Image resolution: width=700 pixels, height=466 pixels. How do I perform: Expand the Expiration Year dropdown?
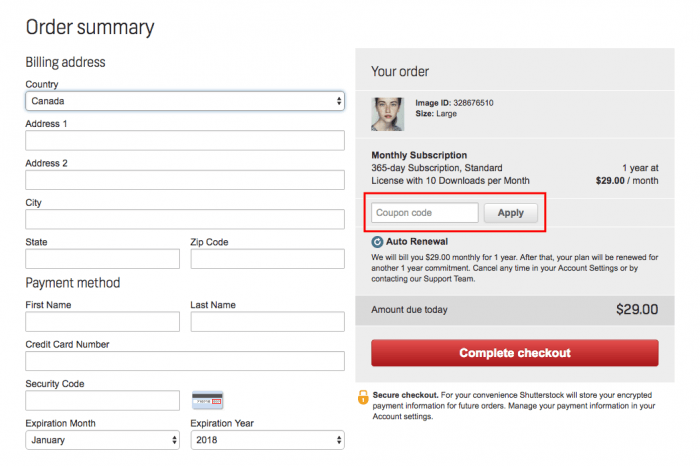[267, 440]
